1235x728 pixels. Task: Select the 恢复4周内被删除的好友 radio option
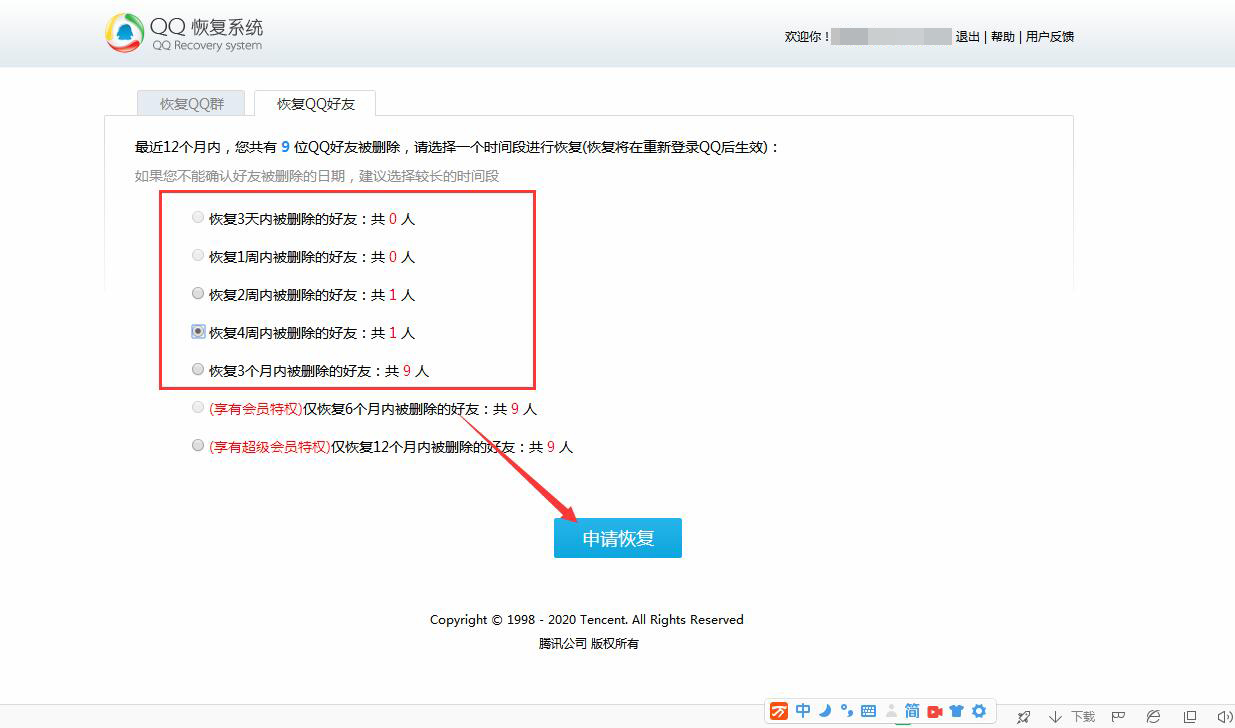point(198,331)
